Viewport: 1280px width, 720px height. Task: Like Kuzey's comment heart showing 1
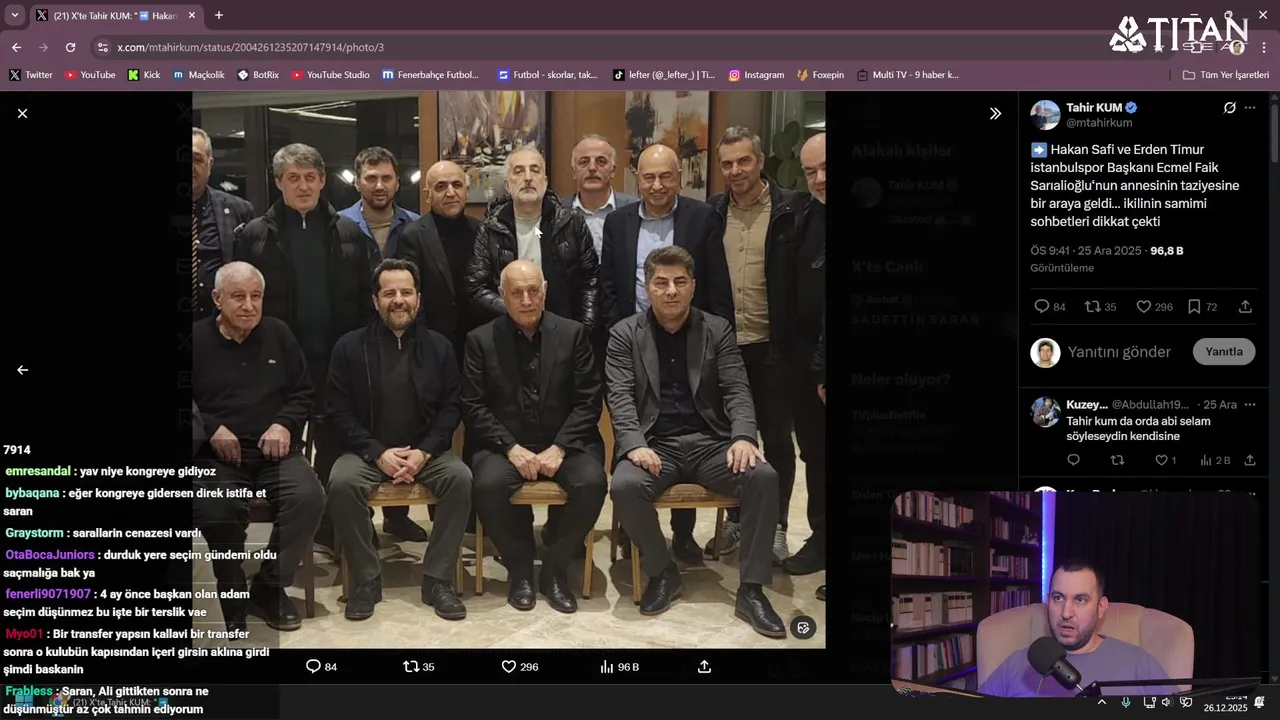[1166, 460]
